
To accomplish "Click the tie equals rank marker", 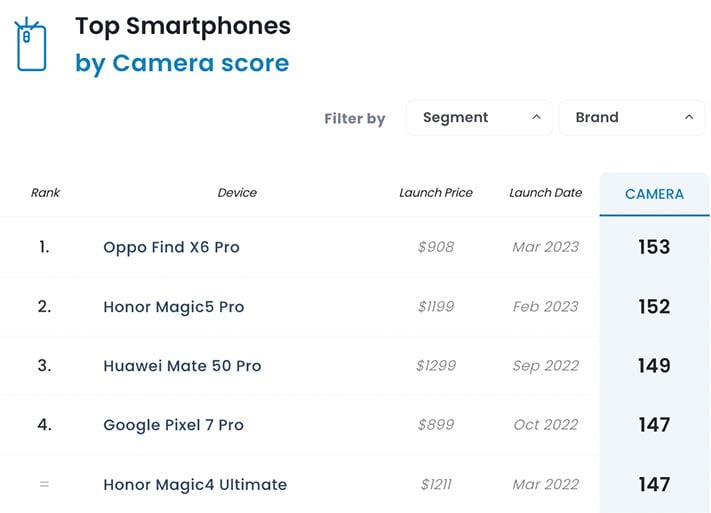I will pos(44,484).
